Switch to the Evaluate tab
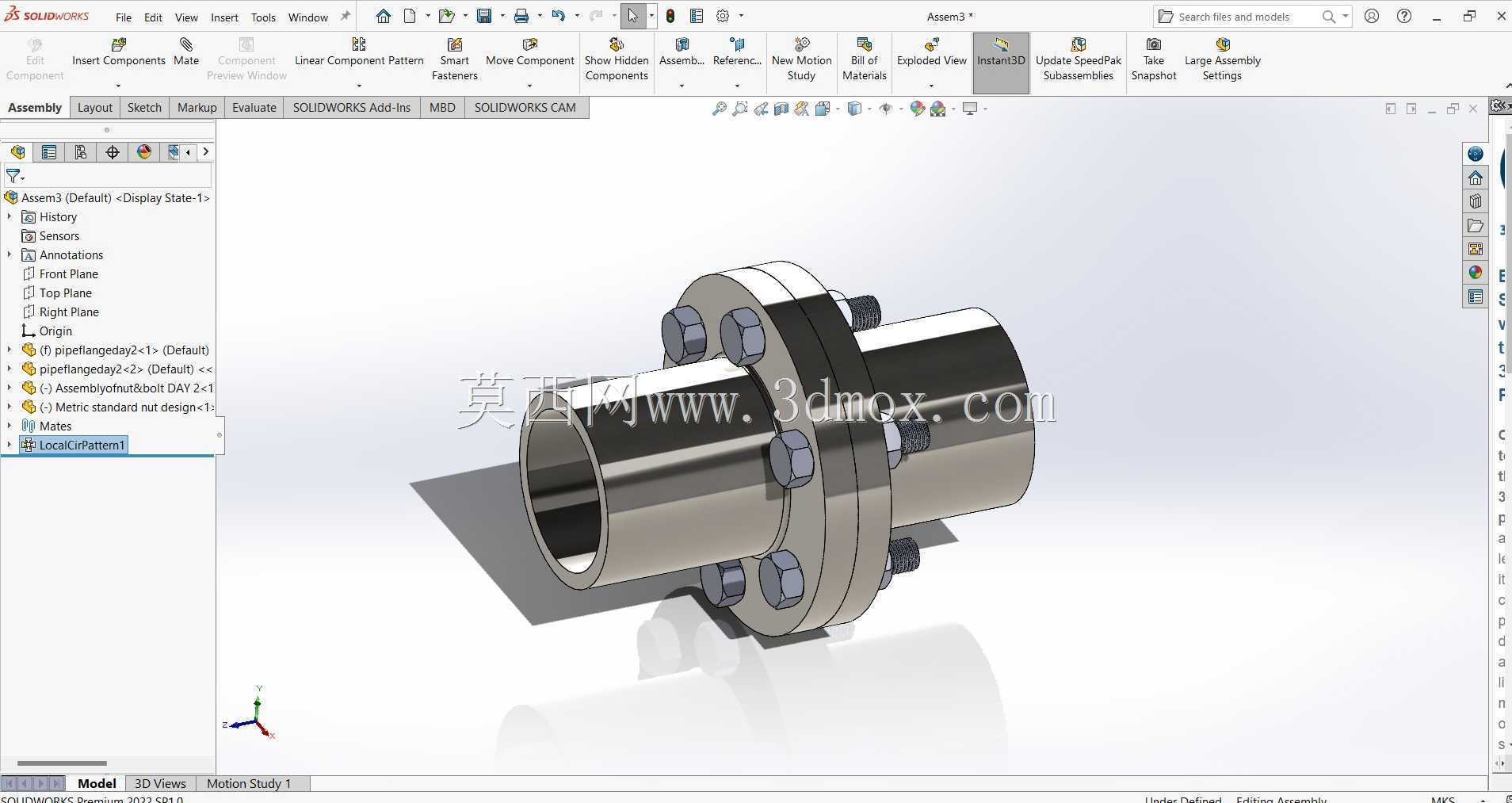1512x803 pixels. (254, 108)
